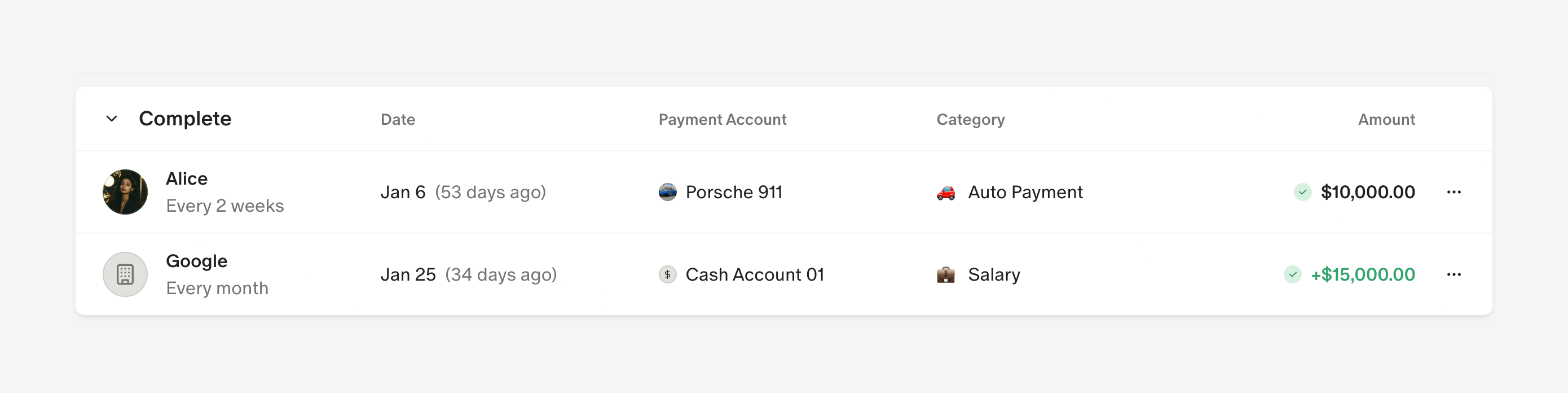Click Alice's profile photo avatar

(125, 192)
